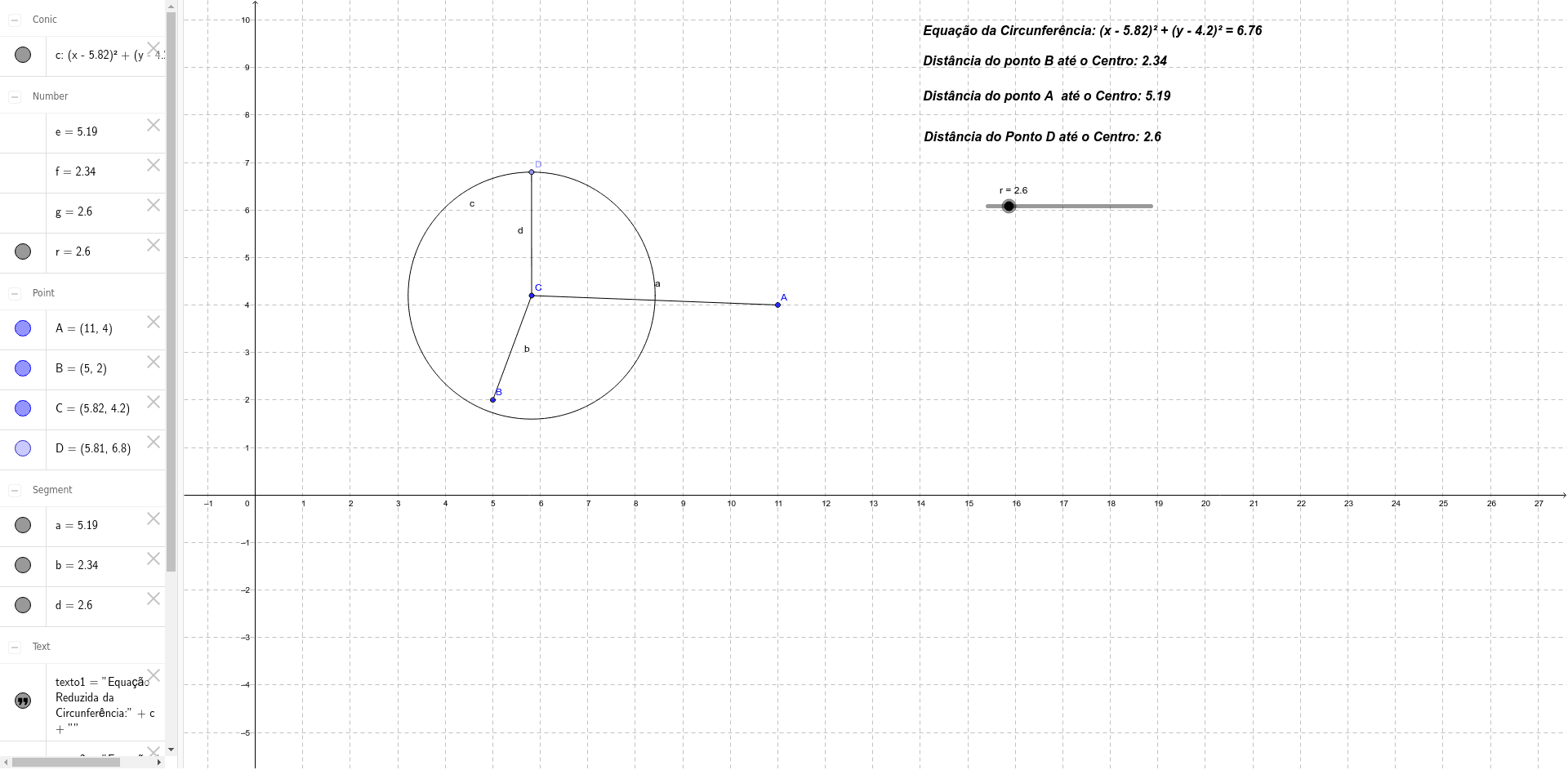The height and width of the screenshot is (770, 1568).
Task: Select point A in the graph
Action: pyautogui.click(x=777, y=305)
